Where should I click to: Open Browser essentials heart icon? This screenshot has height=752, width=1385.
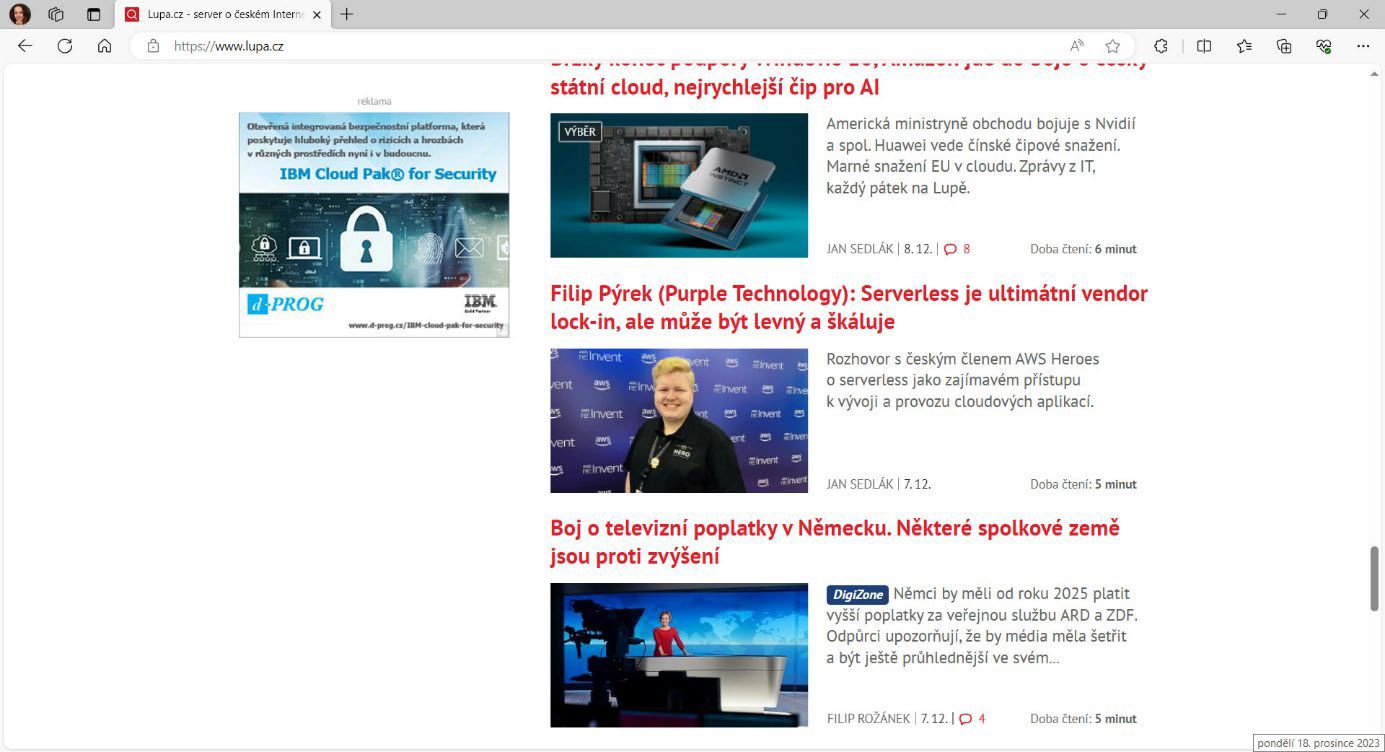point(1323,46)
